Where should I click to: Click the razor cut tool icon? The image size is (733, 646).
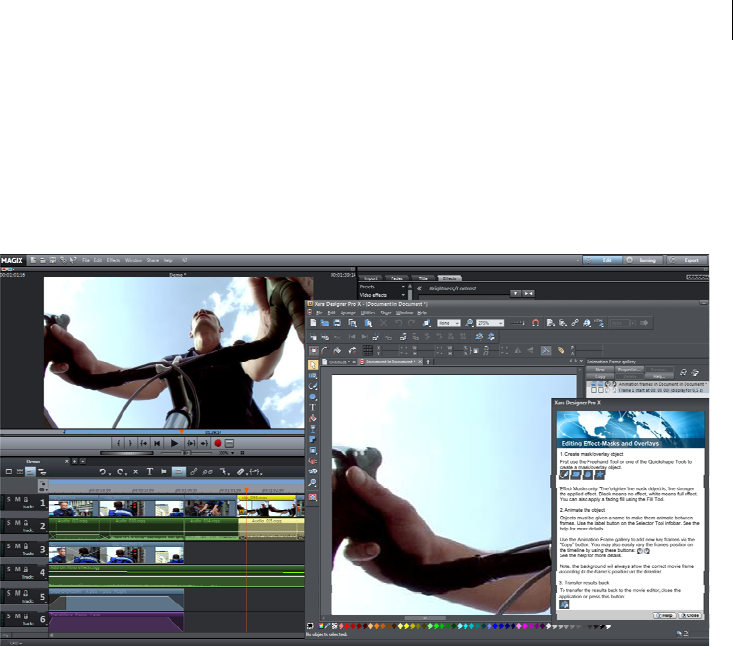(240, 472)
